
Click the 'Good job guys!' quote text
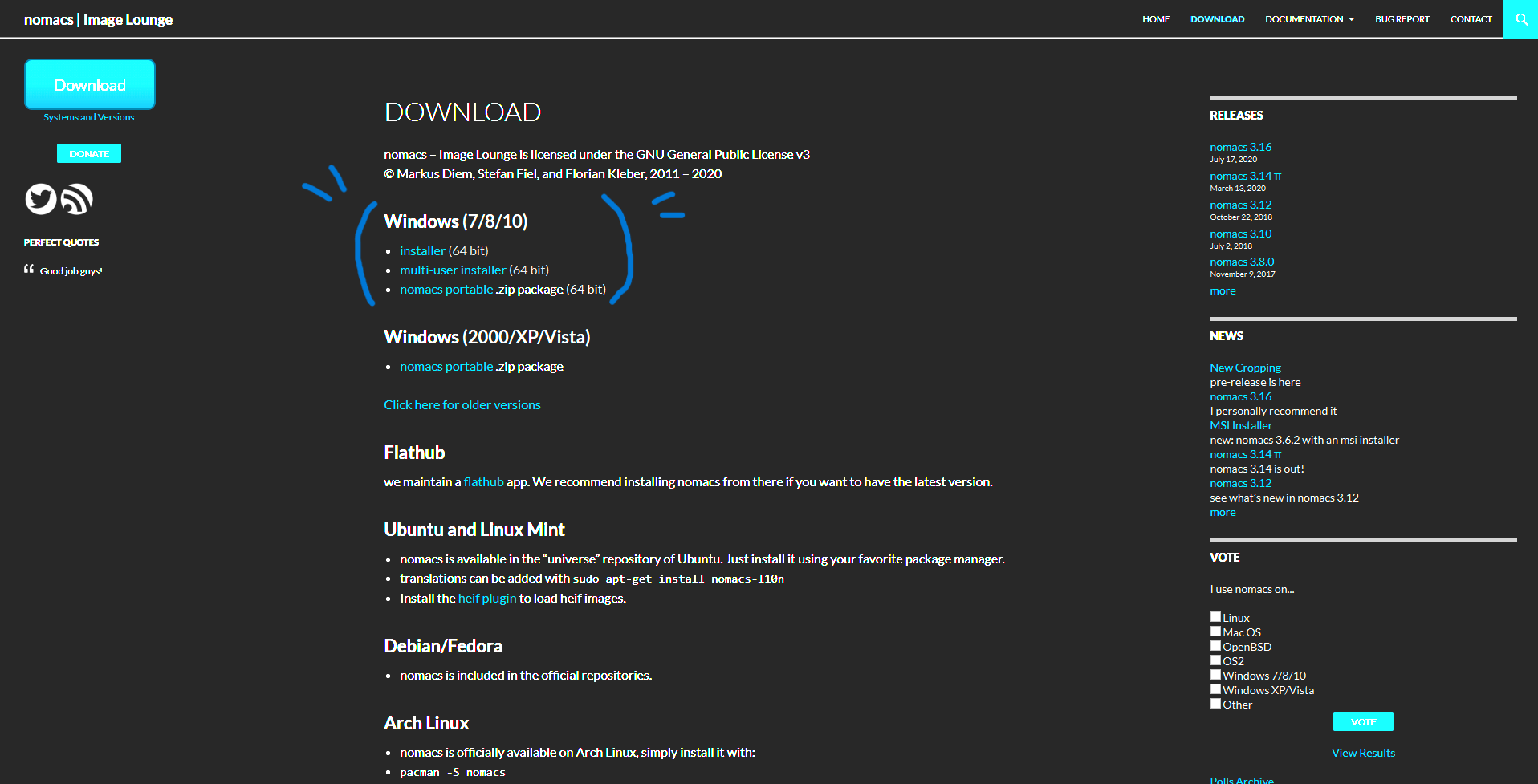71,271
